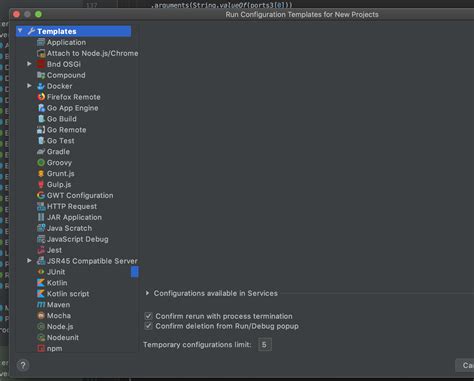Screen dimensions: 474x381
Task: Select the Nodeunit icon
Action: coord(41,337)
